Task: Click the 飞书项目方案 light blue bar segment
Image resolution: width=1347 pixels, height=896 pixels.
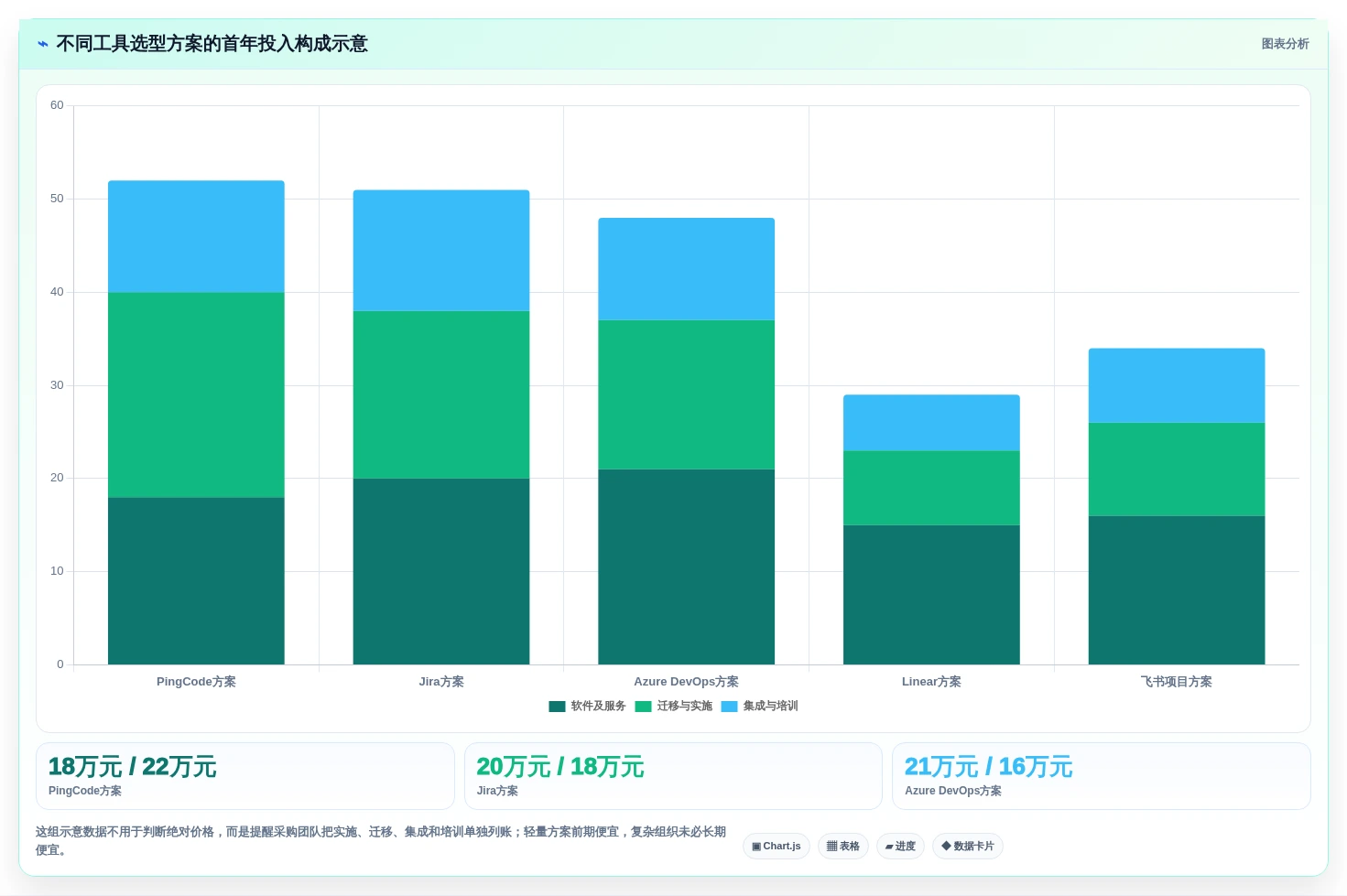Action: 1177,385
